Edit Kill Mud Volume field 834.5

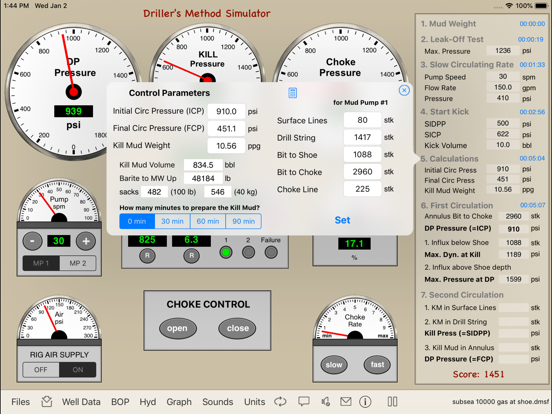[x=203, y=165]
